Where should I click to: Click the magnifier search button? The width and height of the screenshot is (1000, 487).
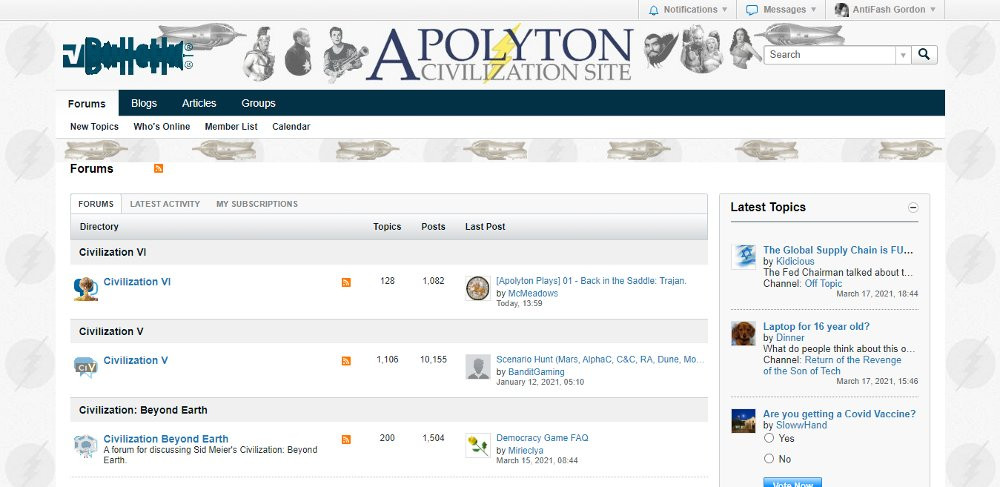tap(924, 54)
